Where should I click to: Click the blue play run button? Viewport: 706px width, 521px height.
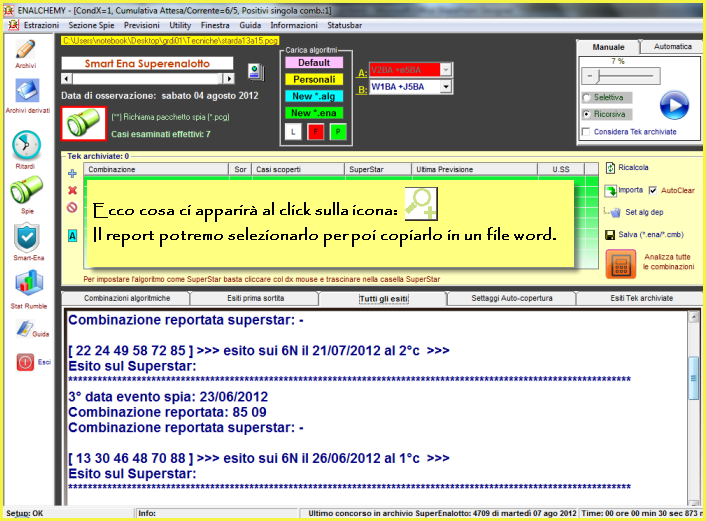(674, 105)
